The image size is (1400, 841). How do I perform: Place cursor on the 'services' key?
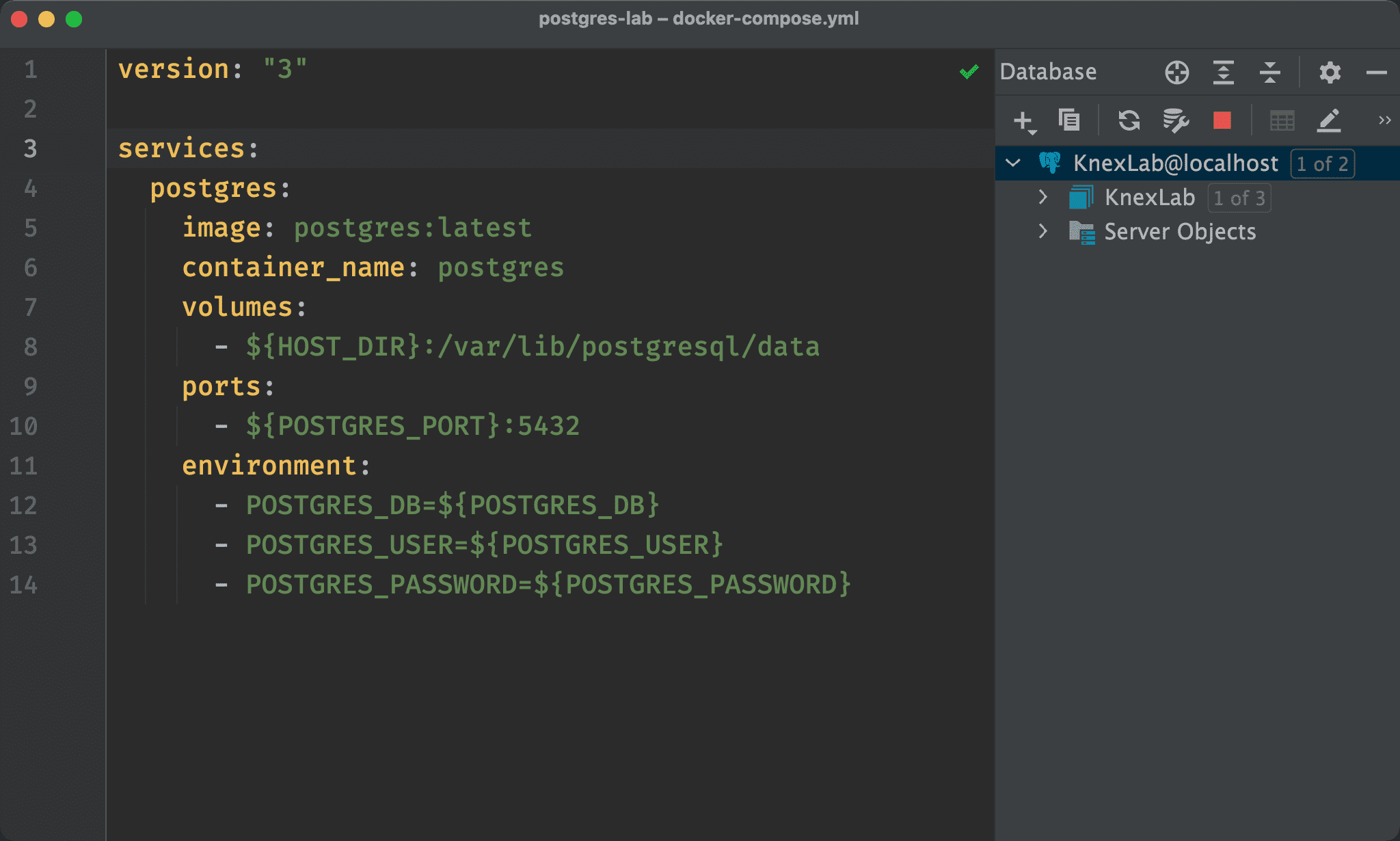182,148
